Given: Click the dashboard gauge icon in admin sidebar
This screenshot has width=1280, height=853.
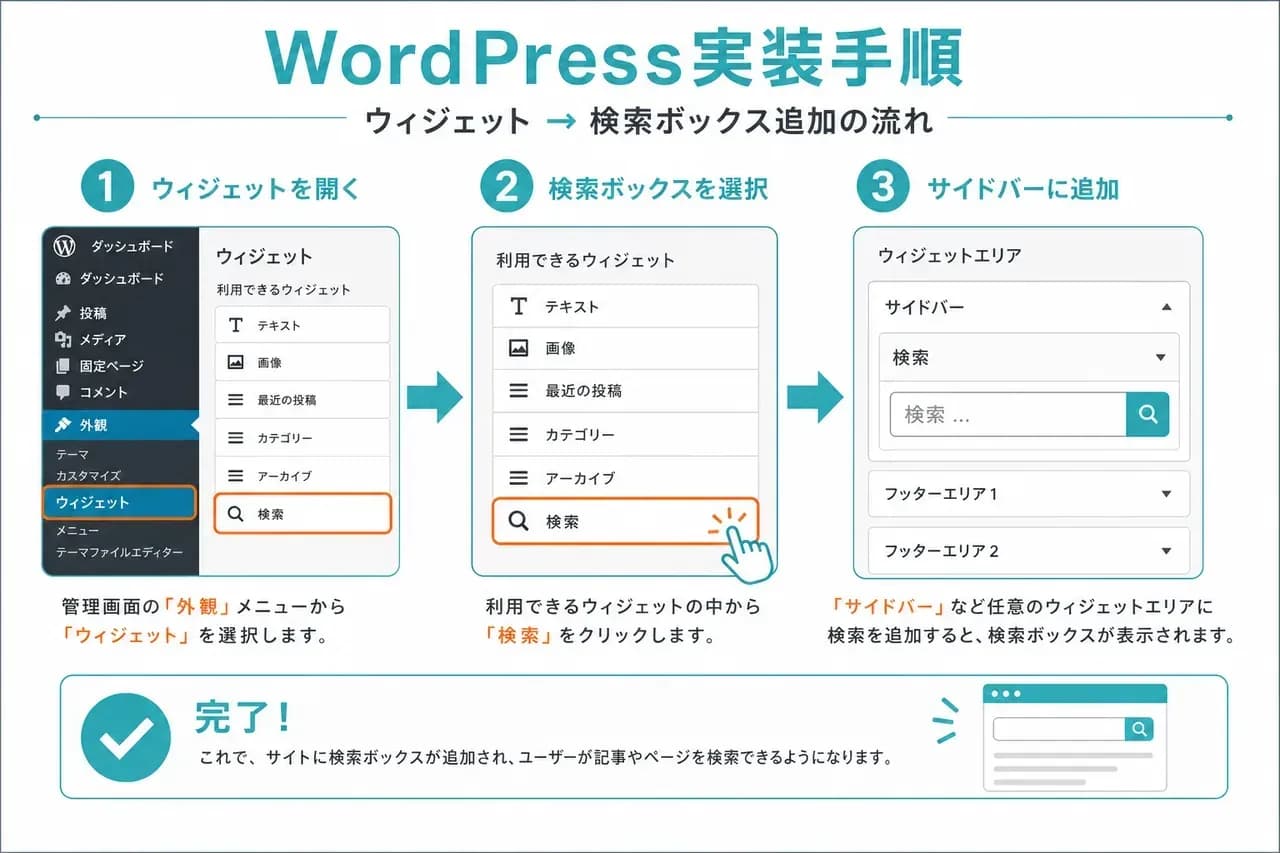Looking at the screenshot, I should [64, 279].
